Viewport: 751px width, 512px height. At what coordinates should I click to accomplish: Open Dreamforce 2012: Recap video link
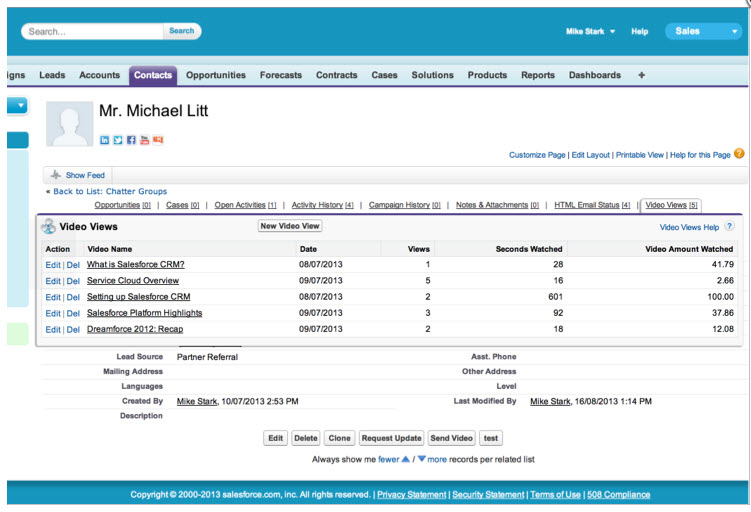pyautogui.click(x=135, y=329)
